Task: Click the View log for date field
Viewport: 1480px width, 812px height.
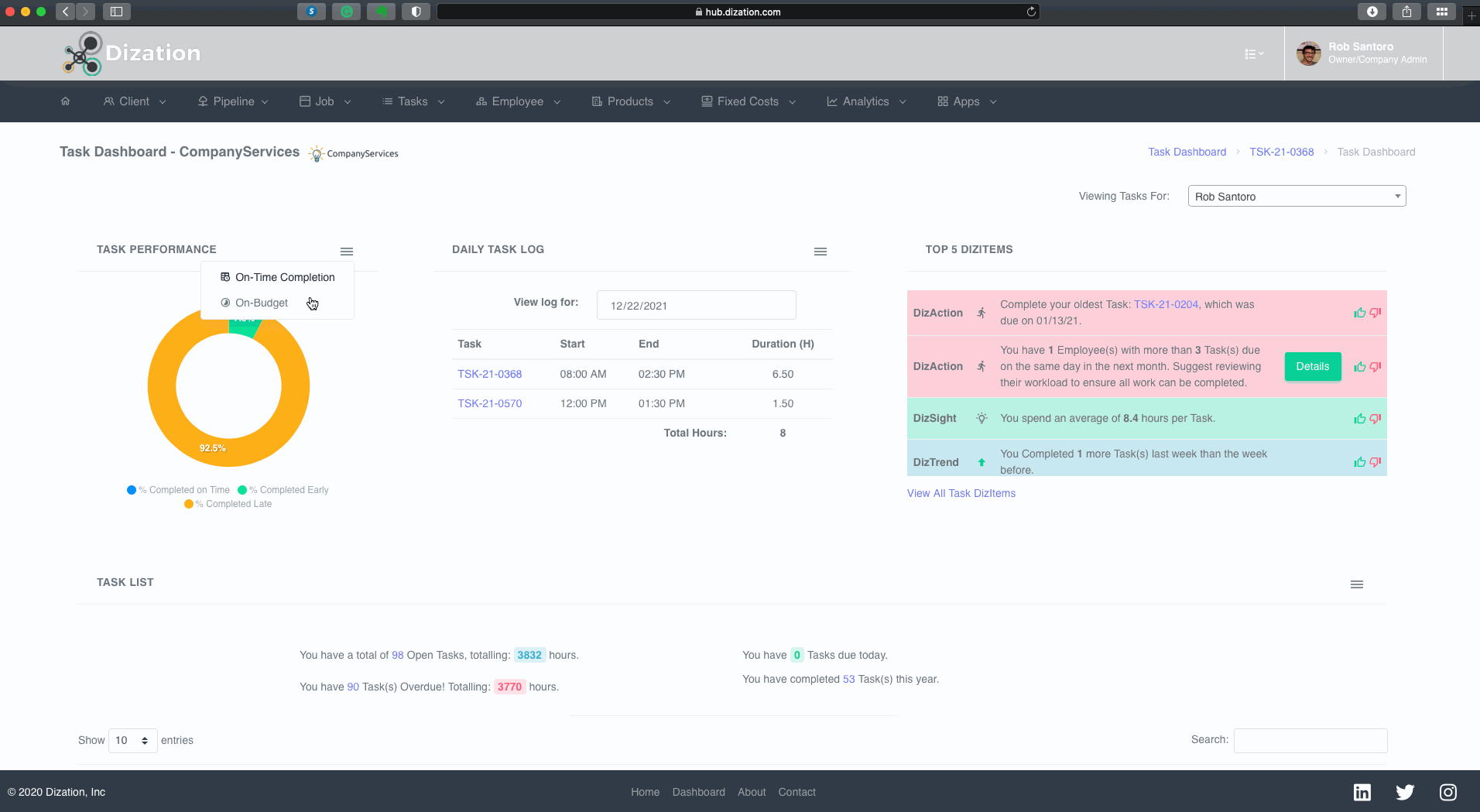Action: 696,306
